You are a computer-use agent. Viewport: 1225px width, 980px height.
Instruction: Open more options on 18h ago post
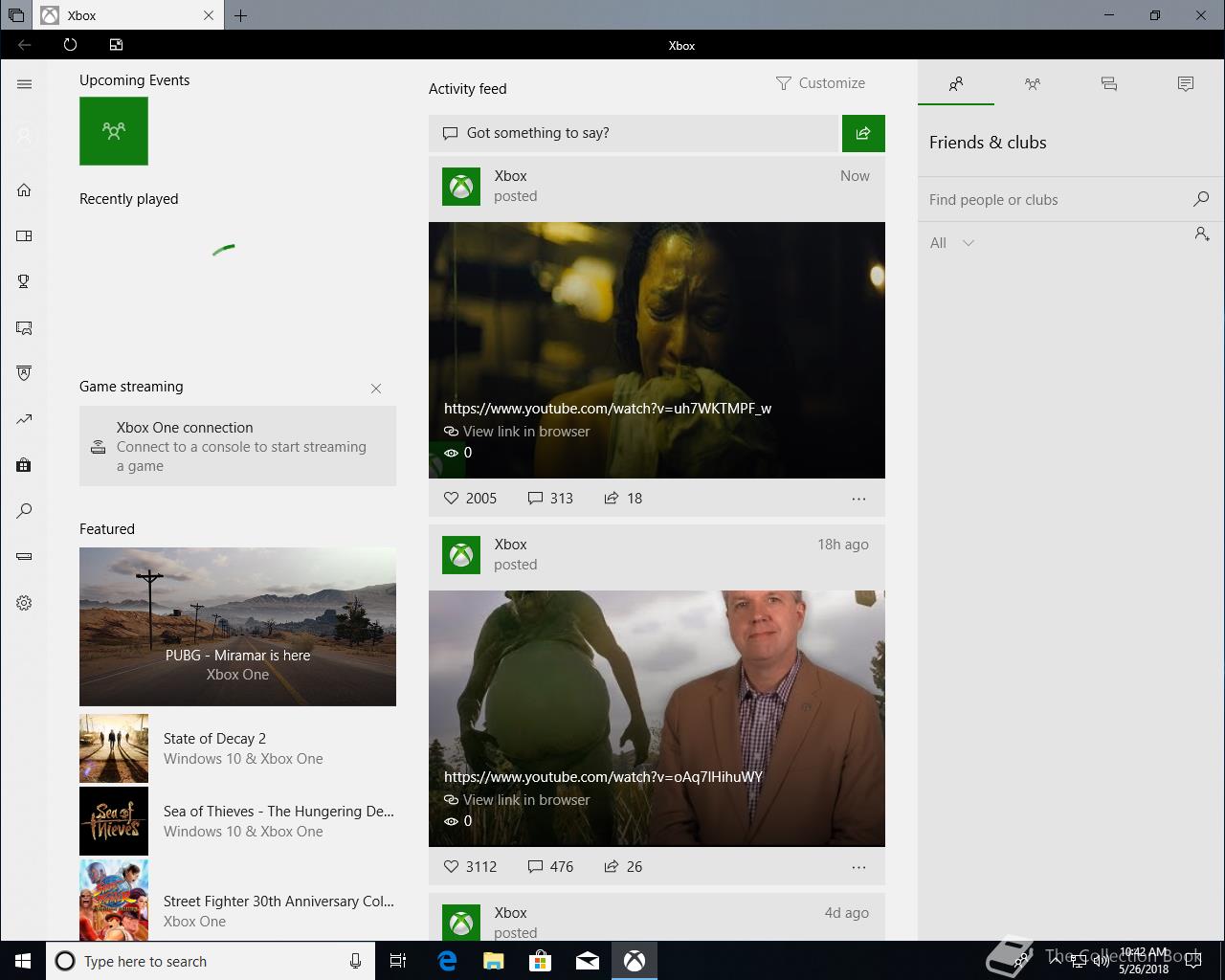point(858,867)
